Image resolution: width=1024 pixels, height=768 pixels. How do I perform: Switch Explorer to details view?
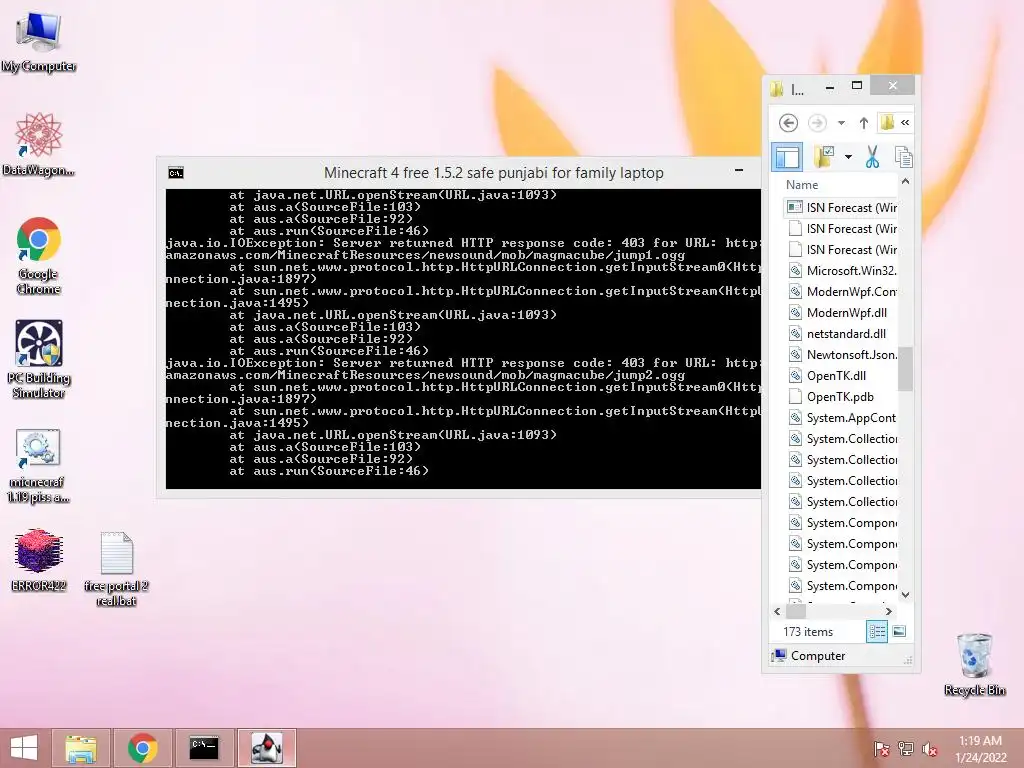click(877, 632)
